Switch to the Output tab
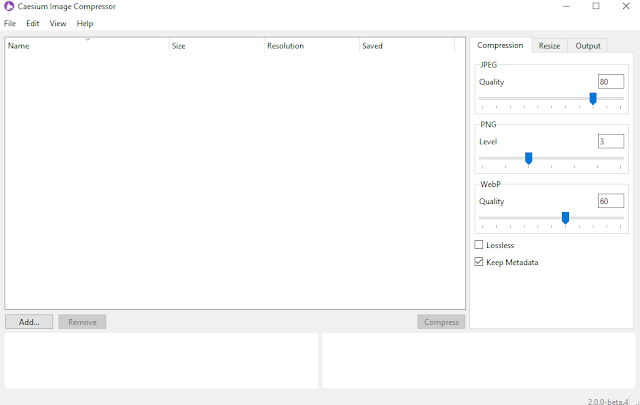640x405 pixels. click(588, 46)
